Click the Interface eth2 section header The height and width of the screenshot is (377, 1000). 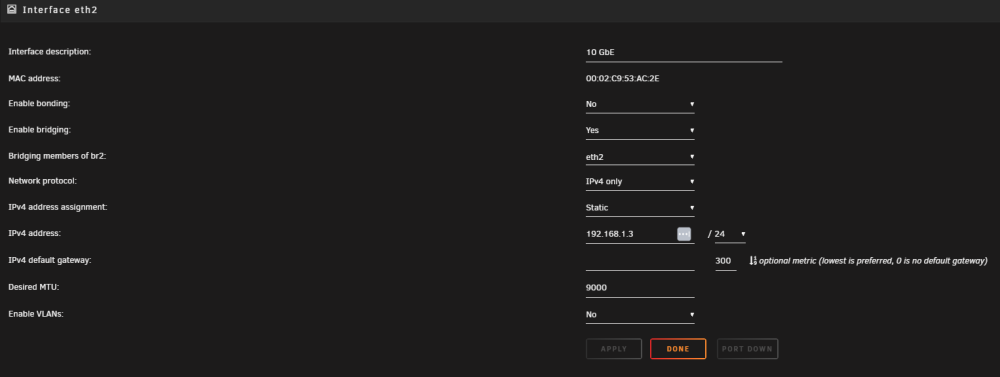(500, 10)
